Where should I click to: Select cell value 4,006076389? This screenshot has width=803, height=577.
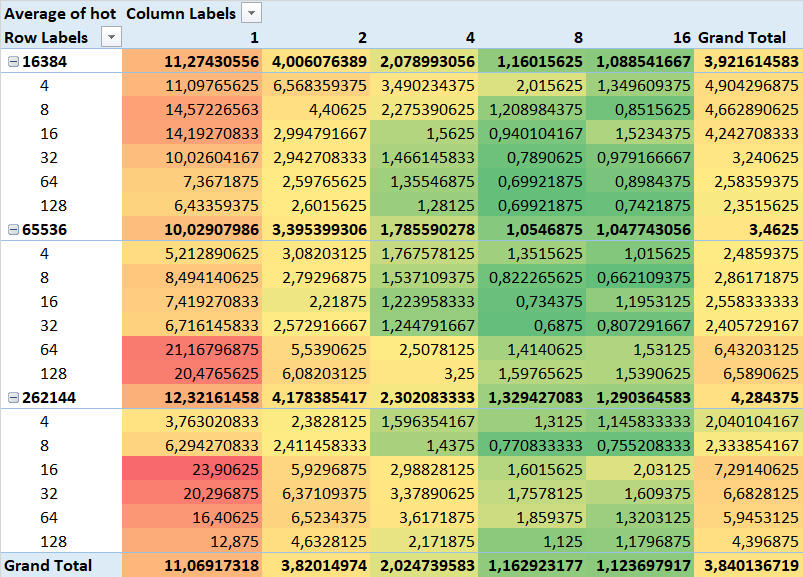pos(320,61)
